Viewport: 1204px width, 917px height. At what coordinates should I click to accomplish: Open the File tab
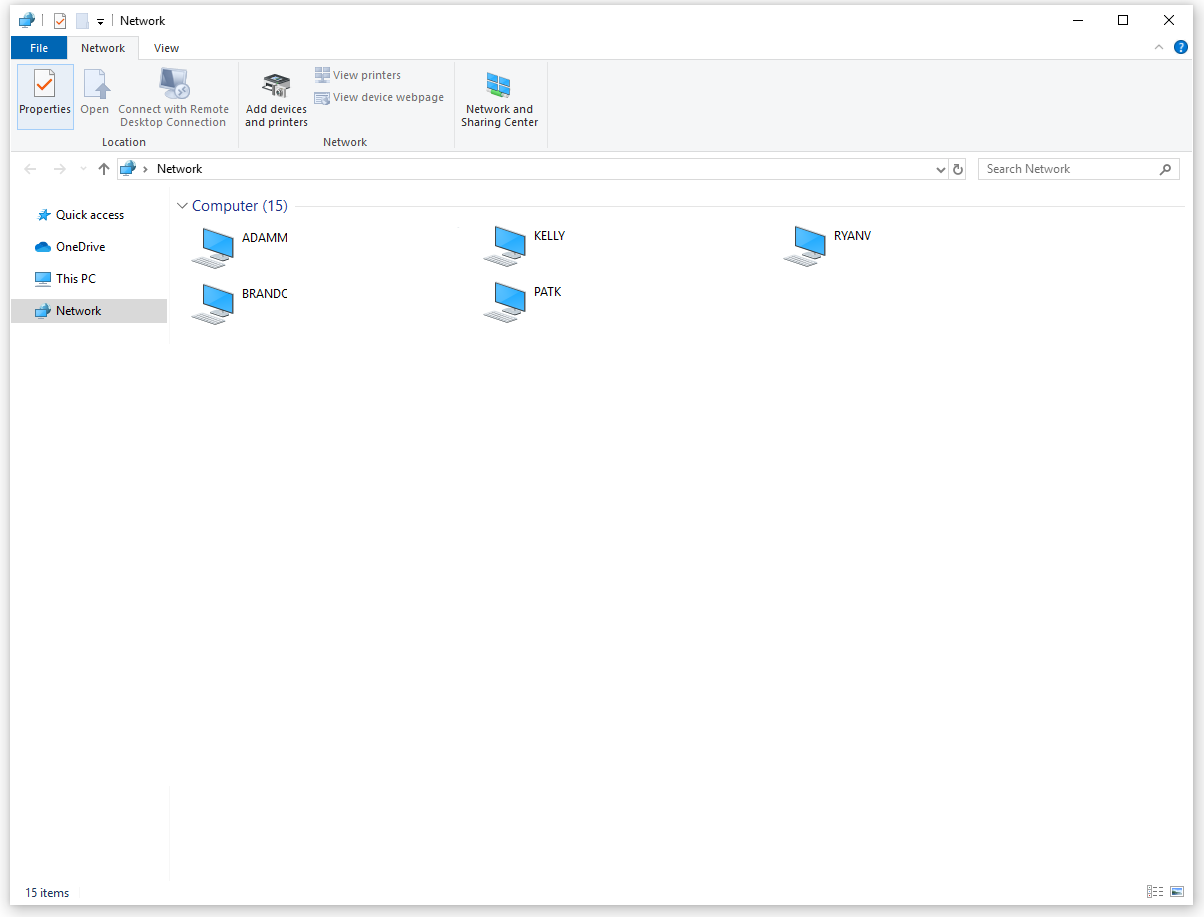39,48
